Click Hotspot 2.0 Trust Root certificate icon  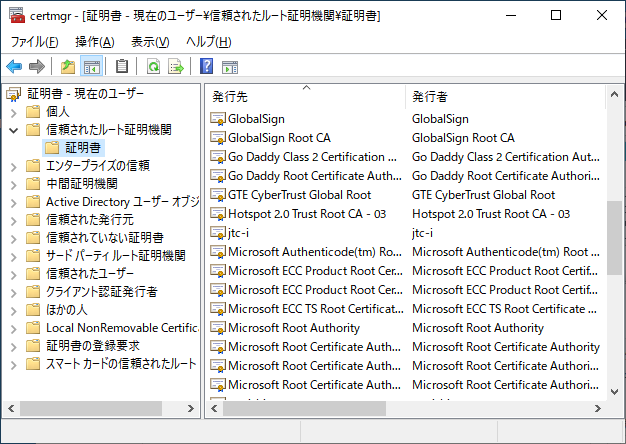click(218, 214)
